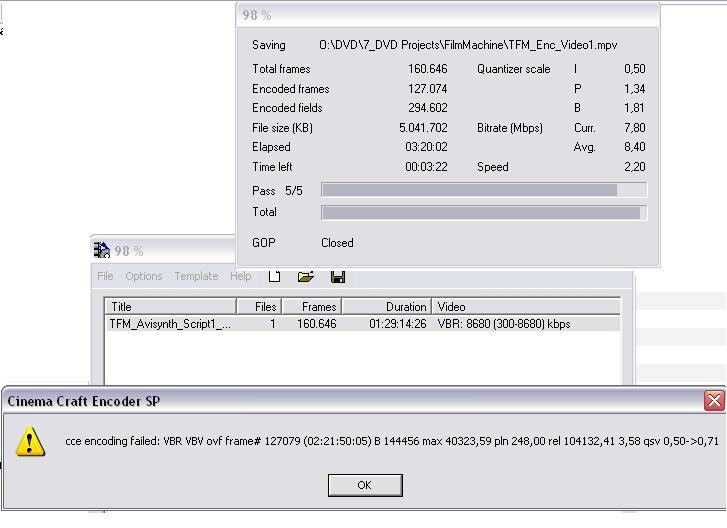
Task: Click the saving path TFM_Enc_Video1.mpv
Action: click(468, 45)
